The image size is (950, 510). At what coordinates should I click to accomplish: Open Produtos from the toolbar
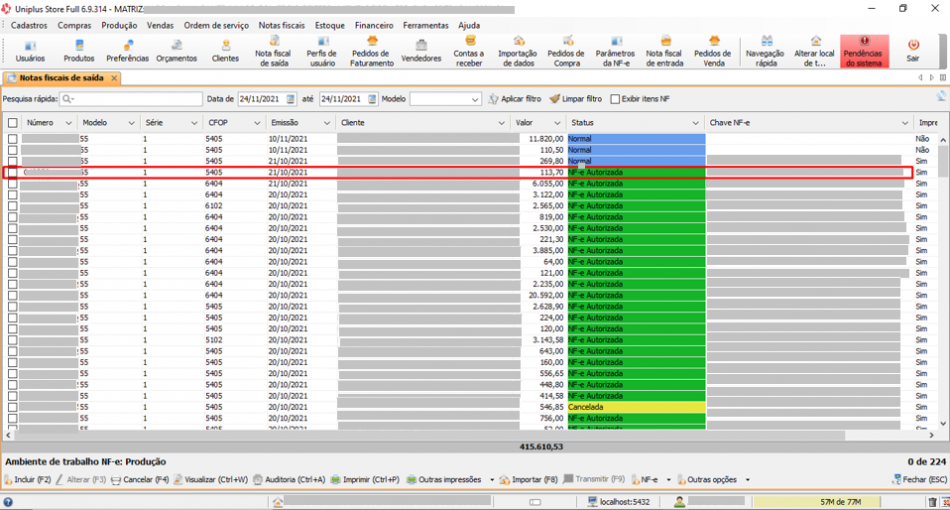click(79, 51)
